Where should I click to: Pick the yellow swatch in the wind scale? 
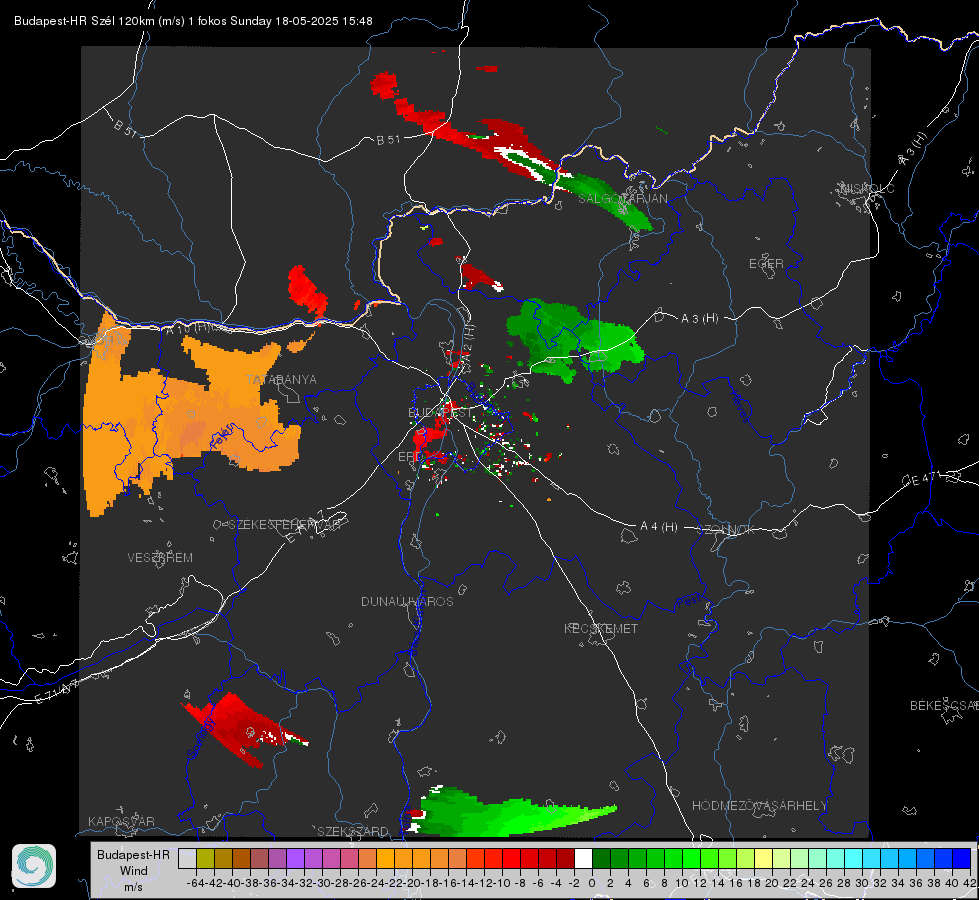[763, 858]
